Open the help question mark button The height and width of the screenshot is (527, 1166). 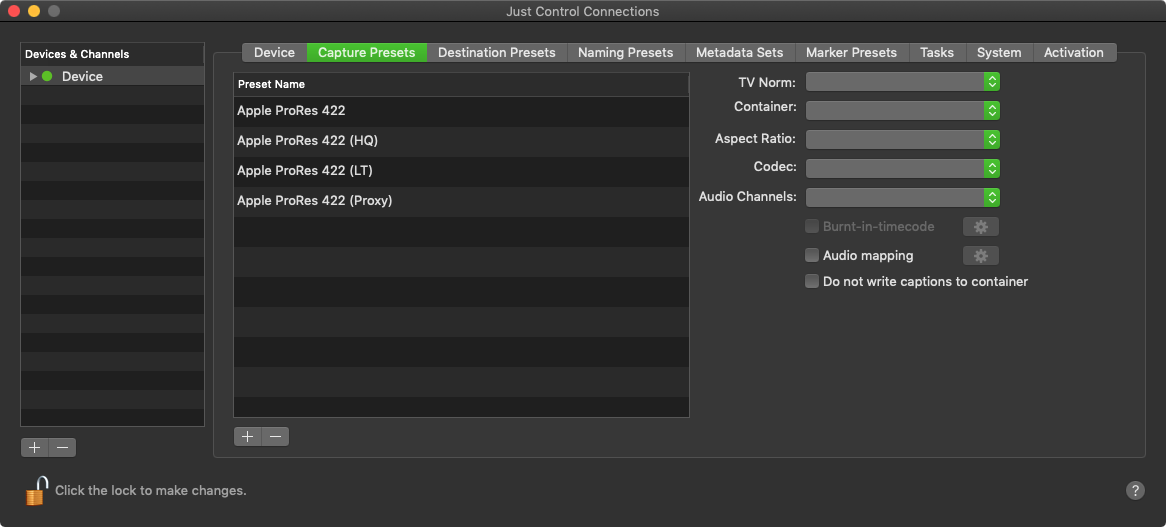pos(1135,490)
